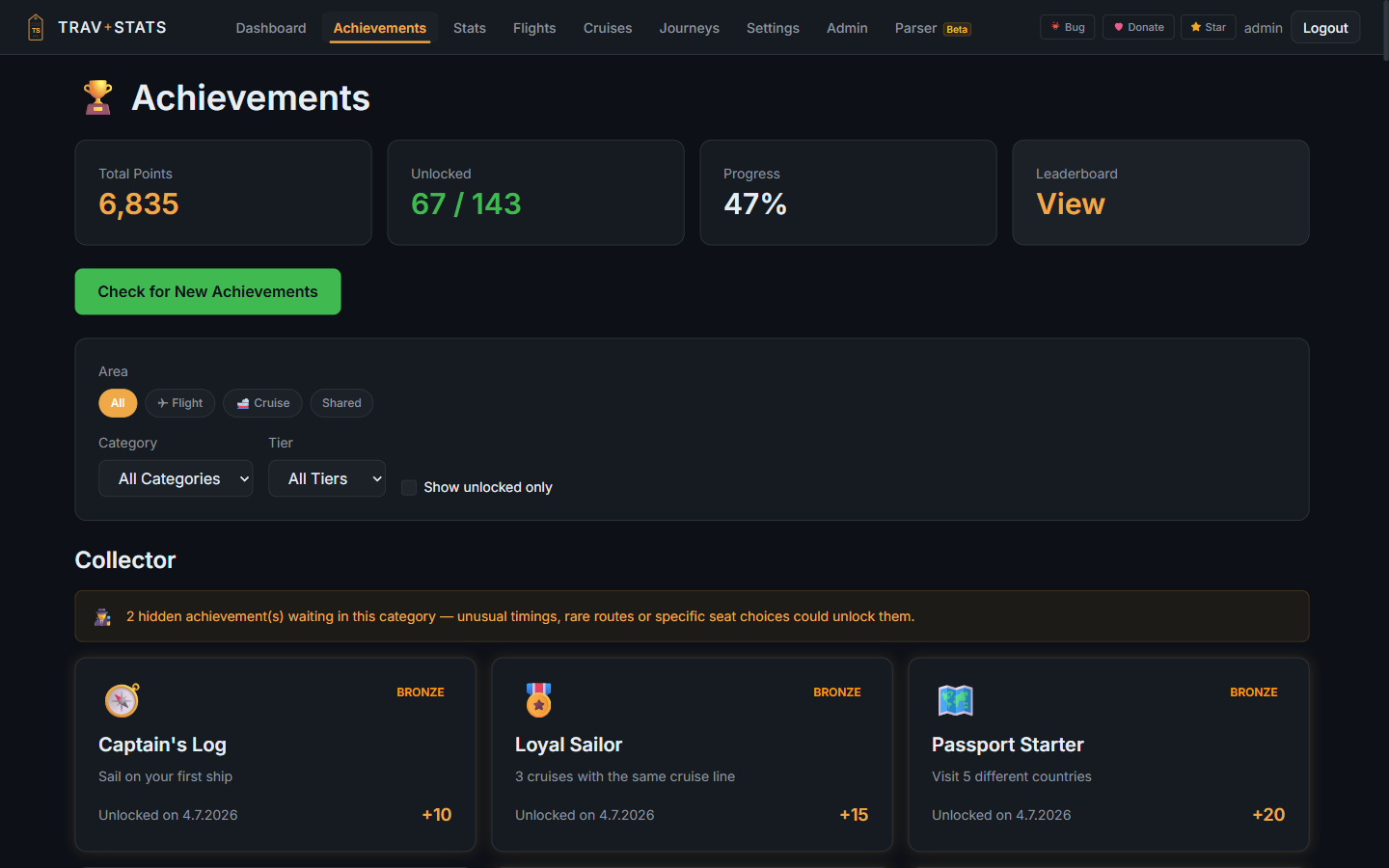
Task: Click the star icon in Star button
Action: 1196,27
